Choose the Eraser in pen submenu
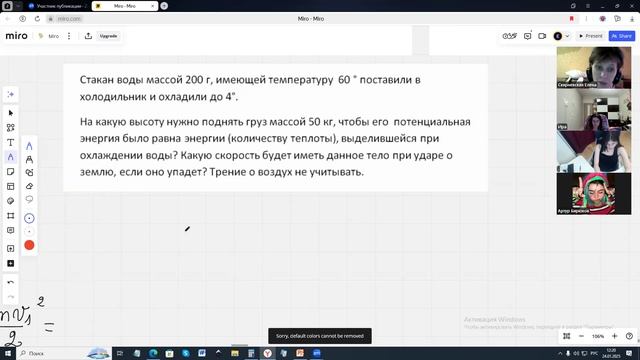Screen dimensions: 640x360 click(x=29, y=186)
